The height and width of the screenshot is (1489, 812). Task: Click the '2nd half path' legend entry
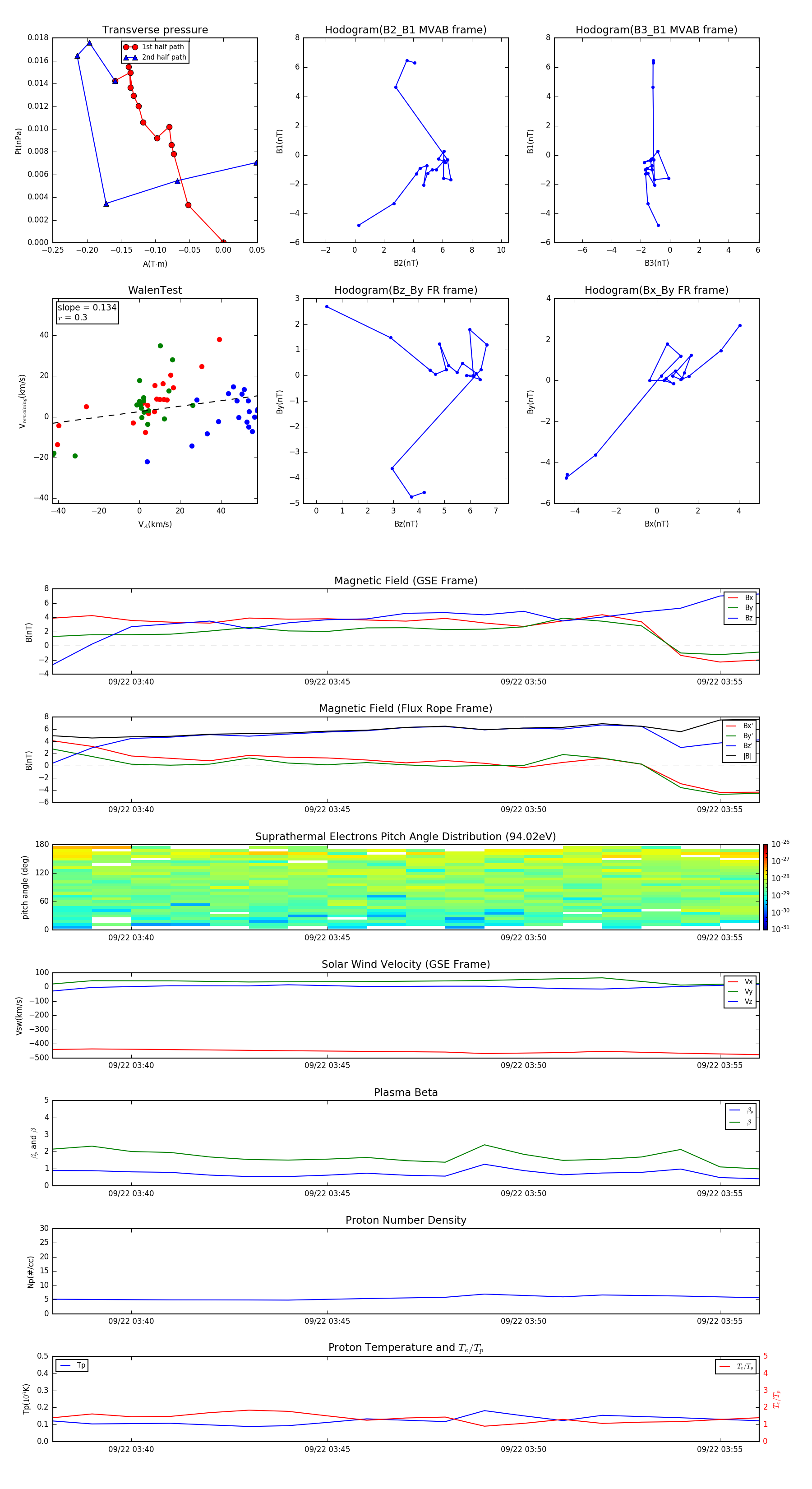[156, 57]
